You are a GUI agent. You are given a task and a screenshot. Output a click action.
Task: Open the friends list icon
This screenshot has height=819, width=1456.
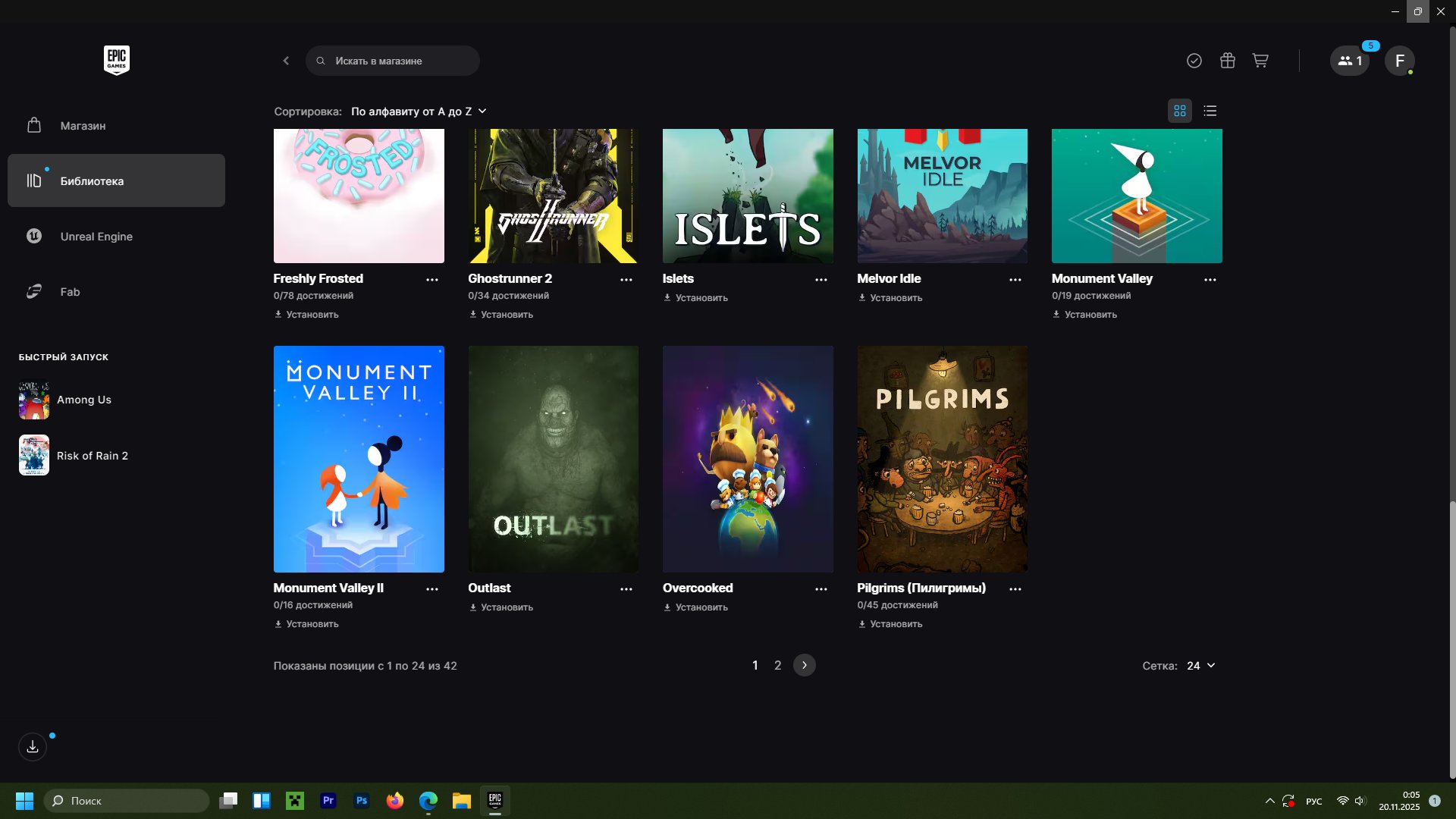coord(1349,61)
